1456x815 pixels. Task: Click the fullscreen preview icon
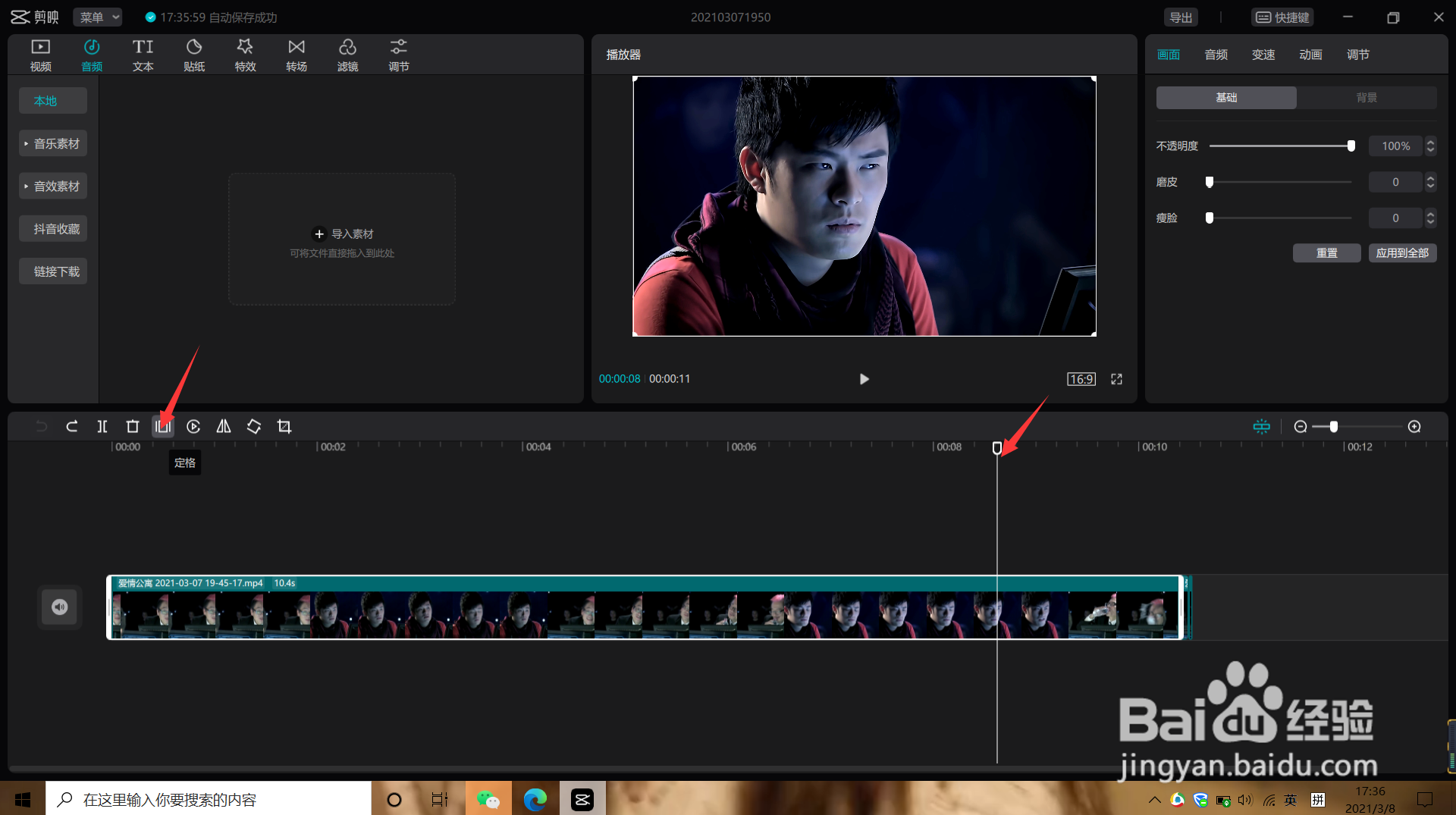(1117, 379)
